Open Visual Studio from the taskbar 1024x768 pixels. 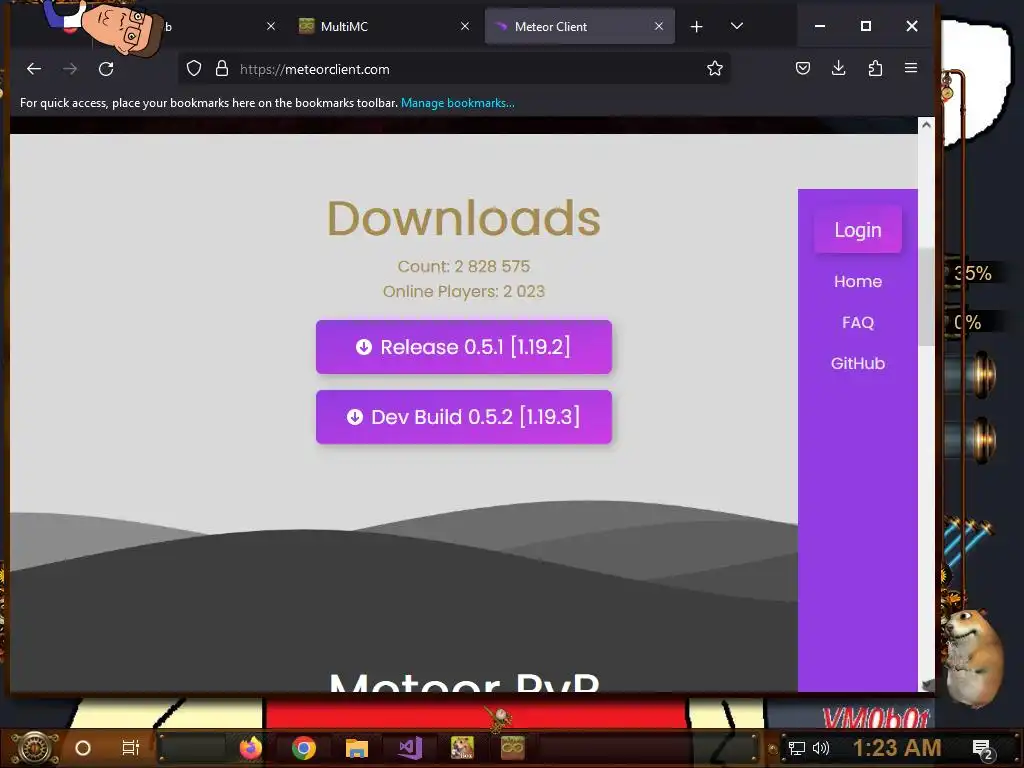click(410, 748)
